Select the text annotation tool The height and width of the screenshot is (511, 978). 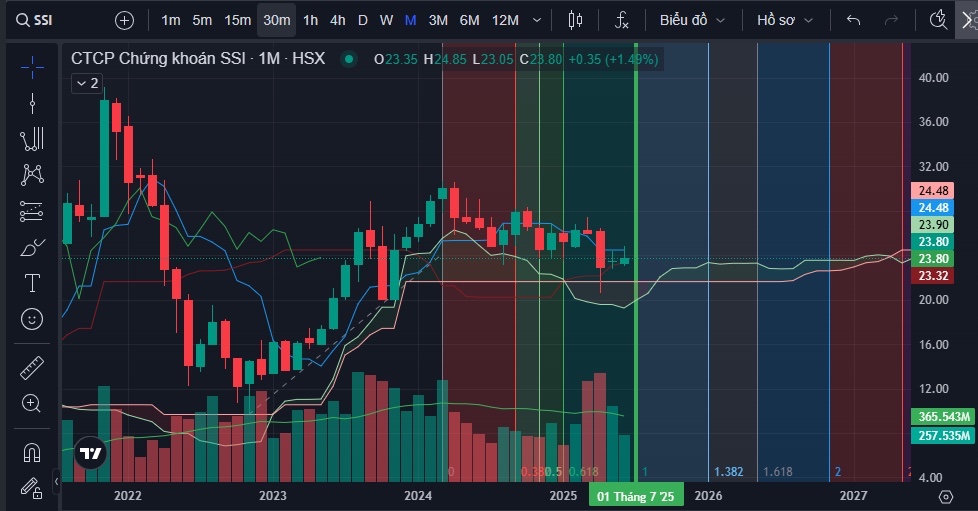(32, 283)
